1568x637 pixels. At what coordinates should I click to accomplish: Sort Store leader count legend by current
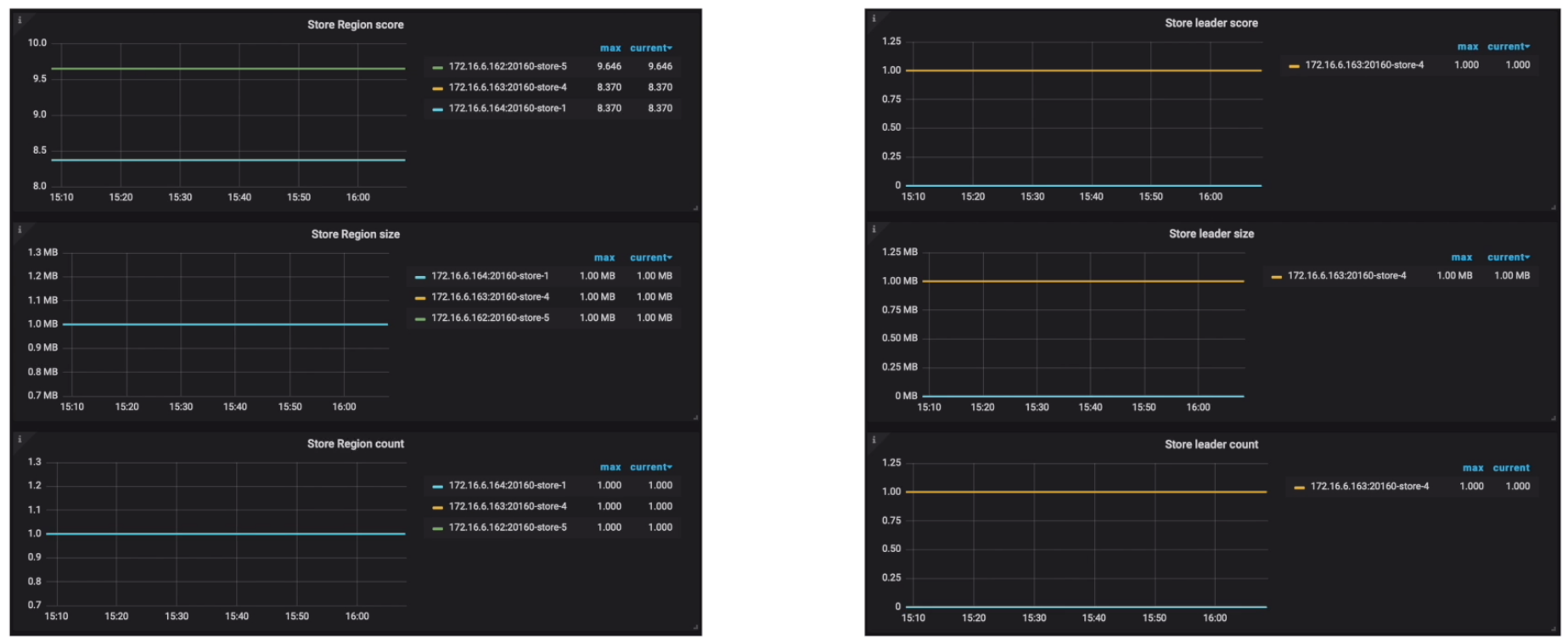pos(1511,468)
